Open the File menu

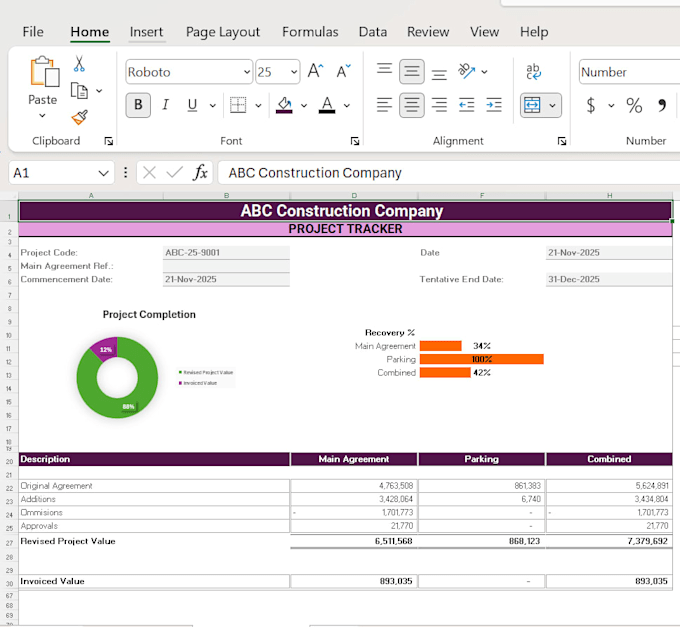tap(33, 32)
